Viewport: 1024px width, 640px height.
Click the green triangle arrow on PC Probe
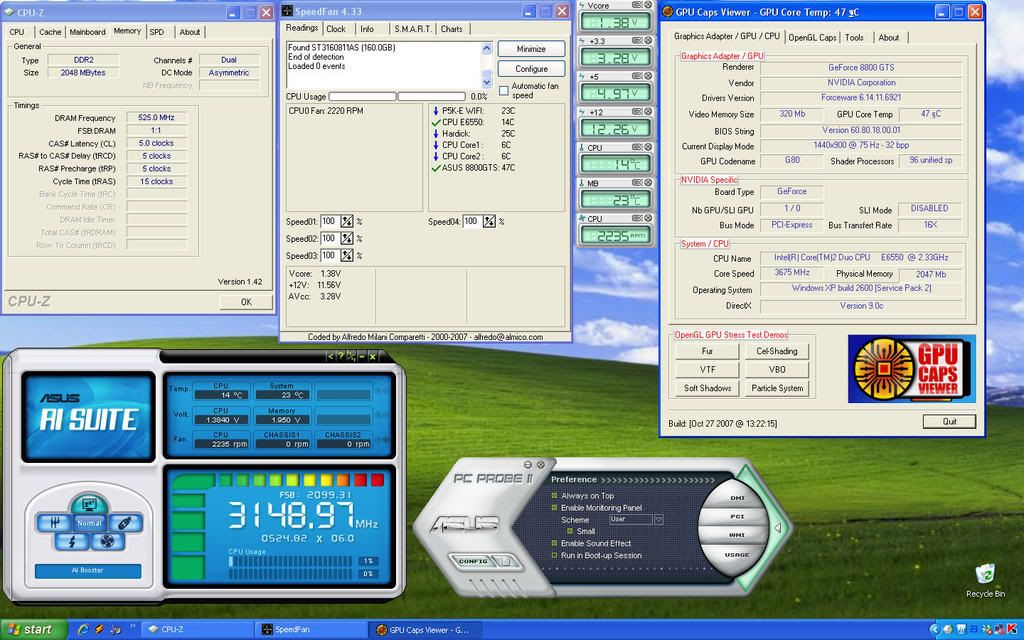pyautogui.click(x=777, y=527)
